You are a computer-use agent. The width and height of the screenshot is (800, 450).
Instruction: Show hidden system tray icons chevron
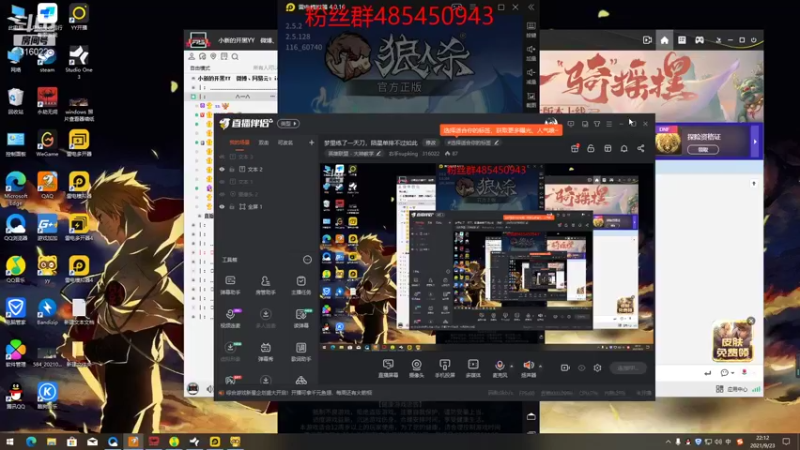point(668,442)
